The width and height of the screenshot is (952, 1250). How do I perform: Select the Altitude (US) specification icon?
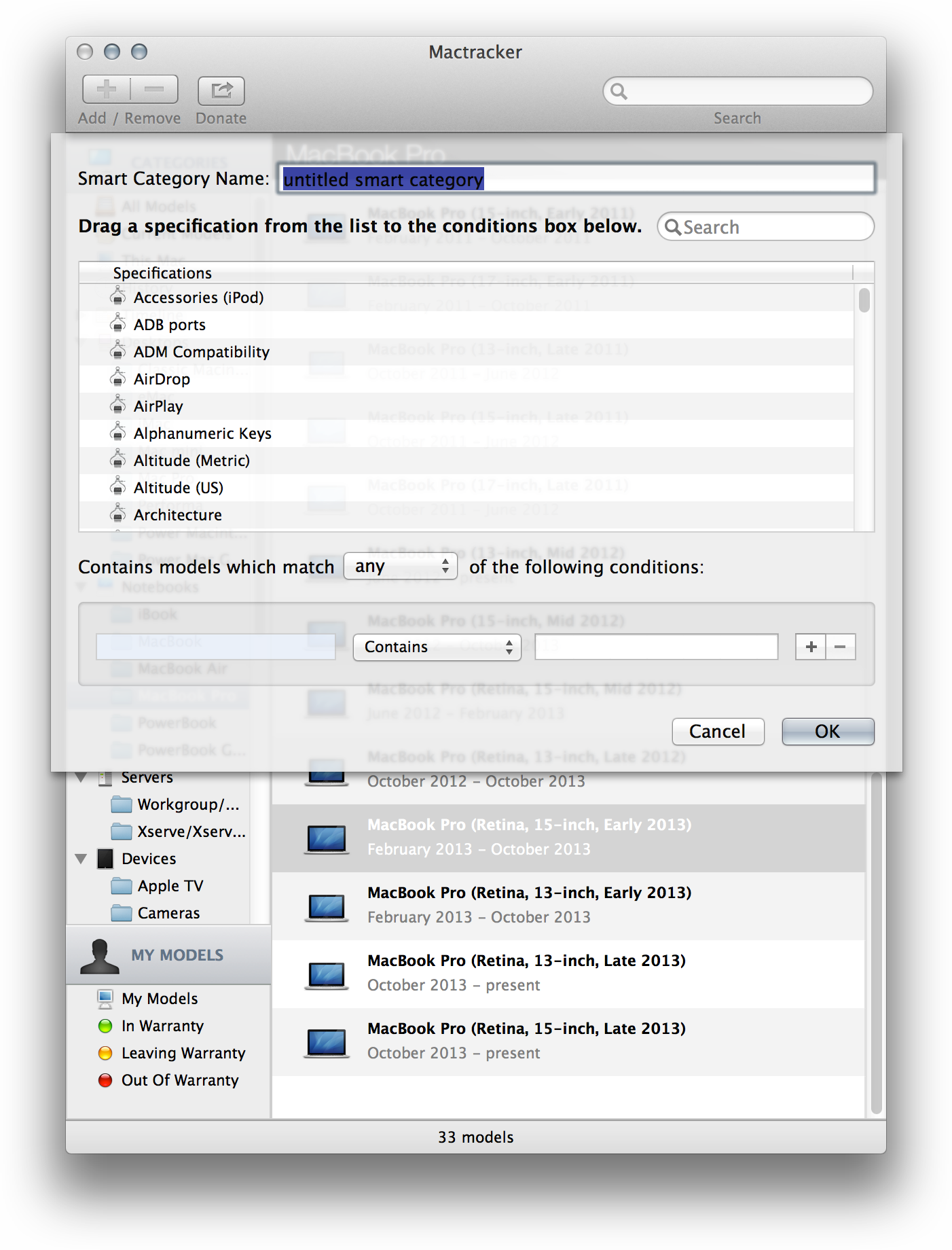[x=118, y=487]
